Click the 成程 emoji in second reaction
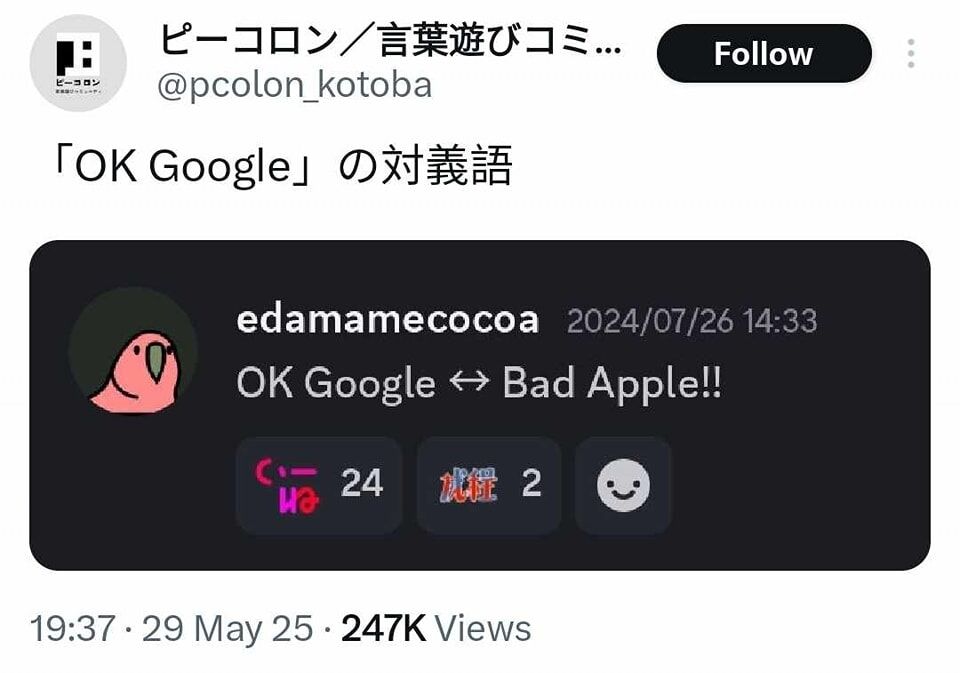The image size is (960, 673). 468,485
